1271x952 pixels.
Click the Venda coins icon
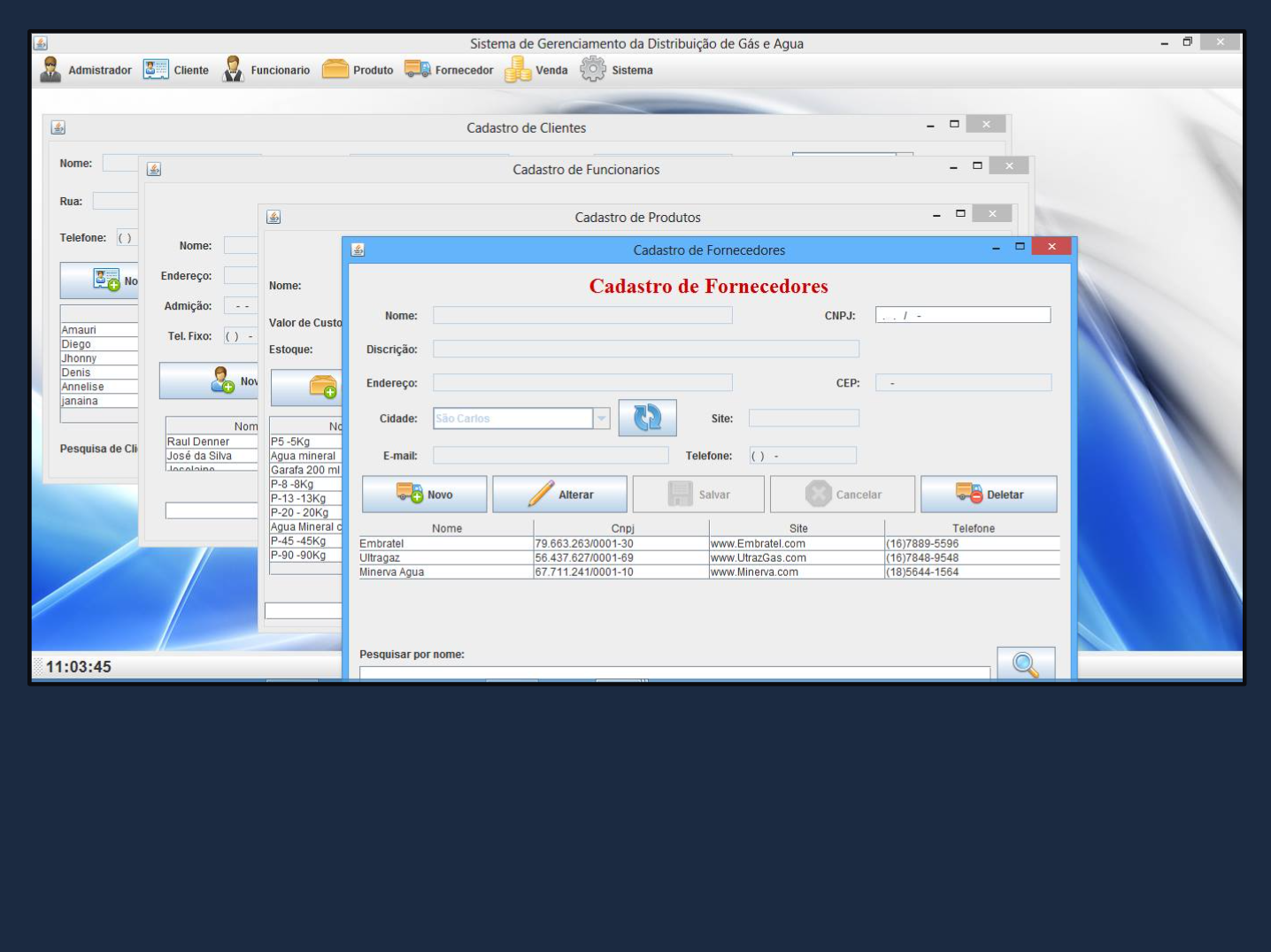point(518,70)
